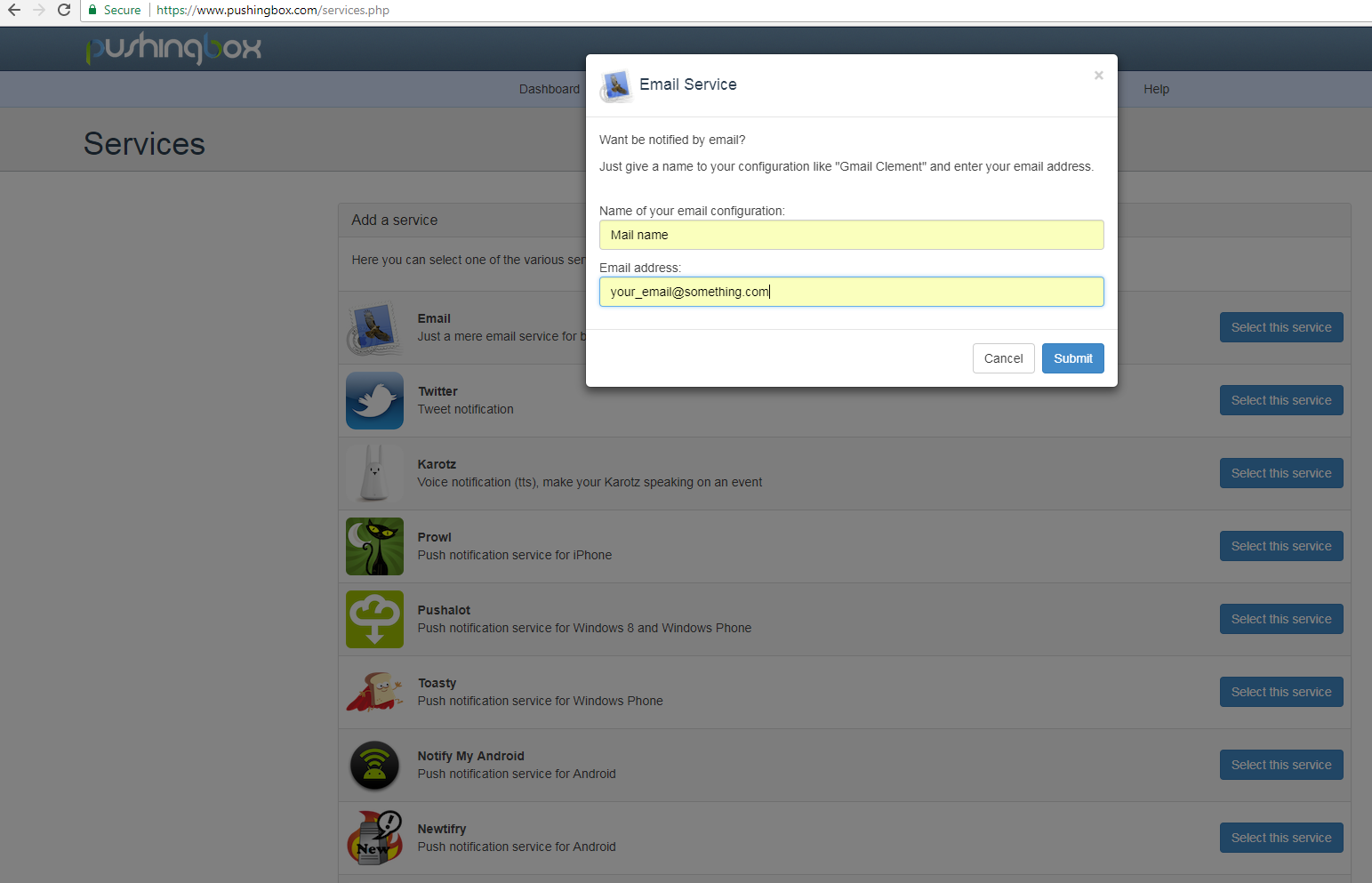1372x883 pixels.
Task: Click 'Tweet notification' description text
Action: 466,409
